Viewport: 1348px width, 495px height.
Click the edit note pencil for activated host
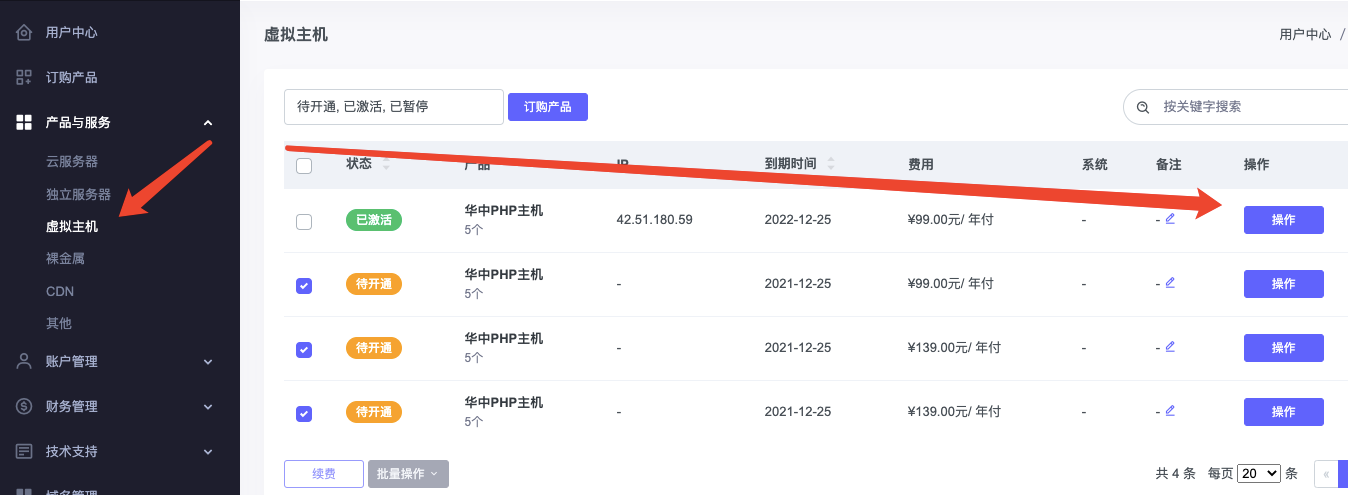click(1170, 219)
